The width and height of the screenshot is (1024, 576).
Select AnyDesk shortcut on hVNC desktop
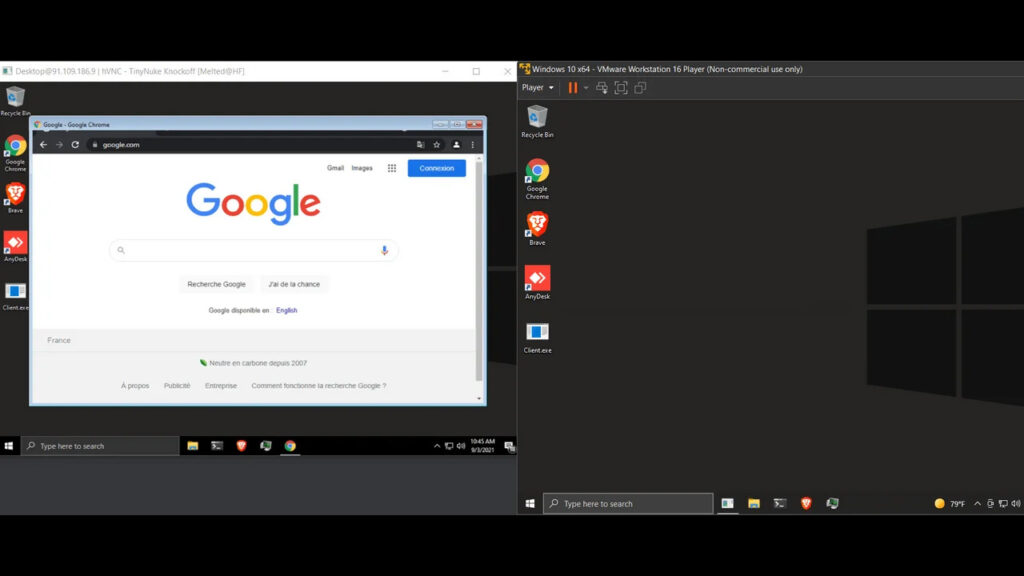[x=15, y=246]
